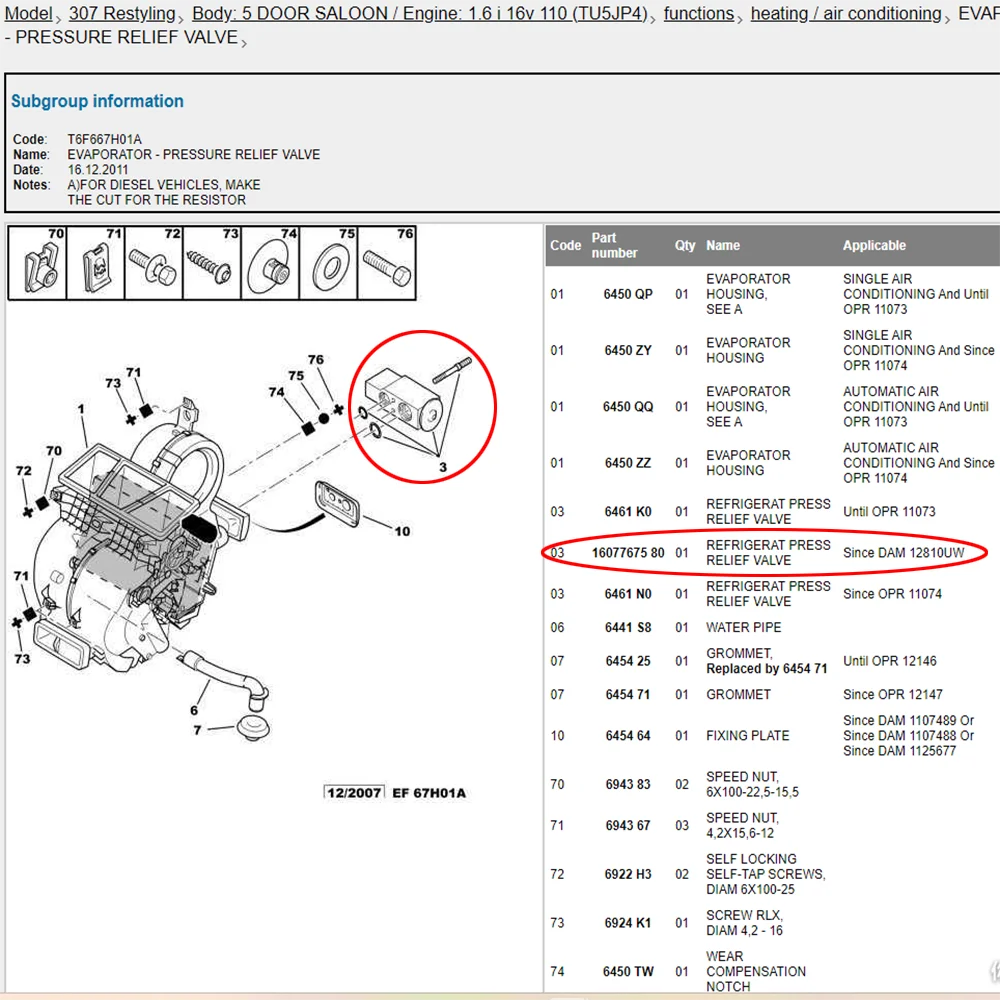The width and height of the screenshot is (1000, 1000).
Task: Click diagram callout number 6 water pipe
Action: (194, 710)
